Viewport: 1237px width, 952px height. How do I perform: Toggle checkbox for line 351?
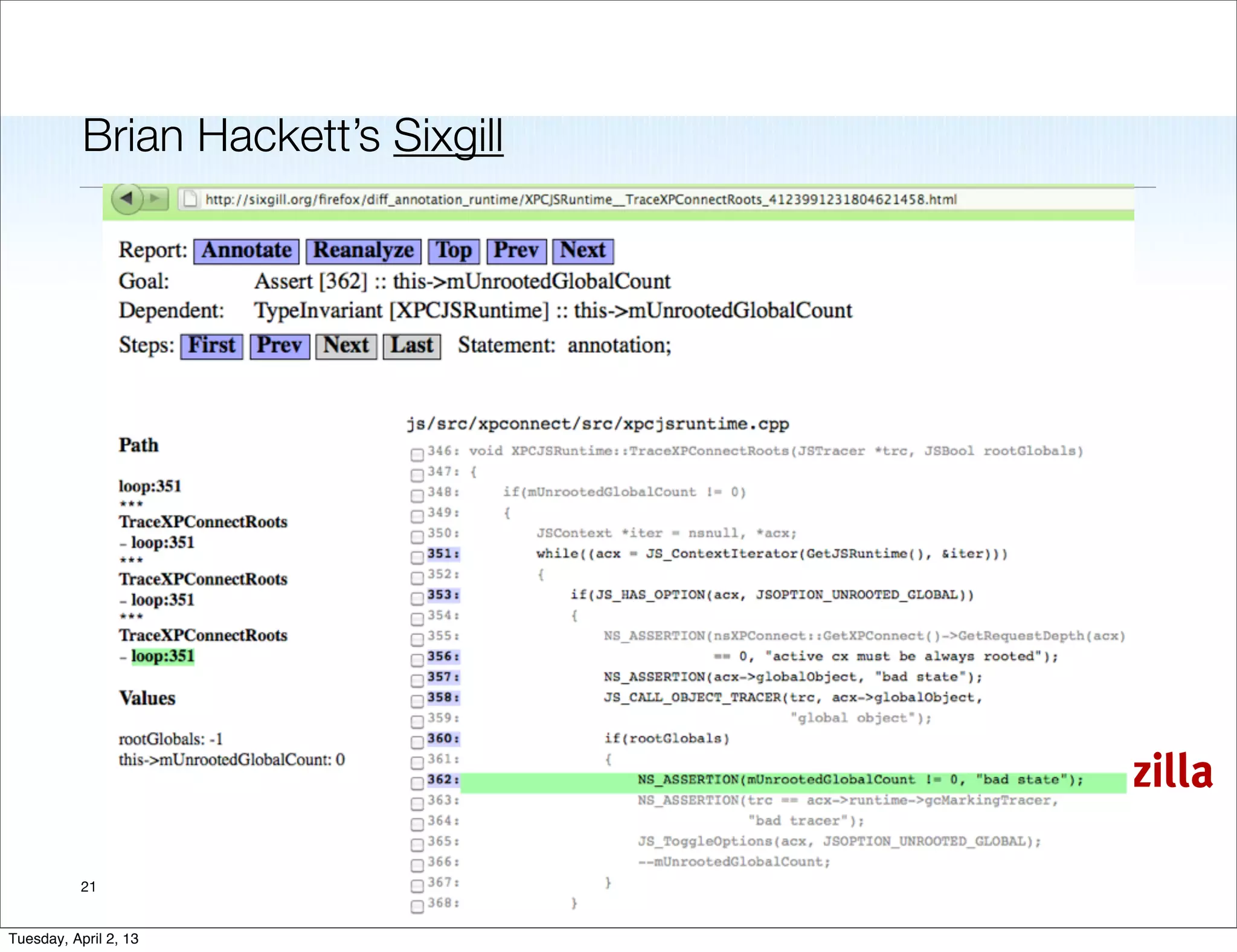(x=417, y=557)
